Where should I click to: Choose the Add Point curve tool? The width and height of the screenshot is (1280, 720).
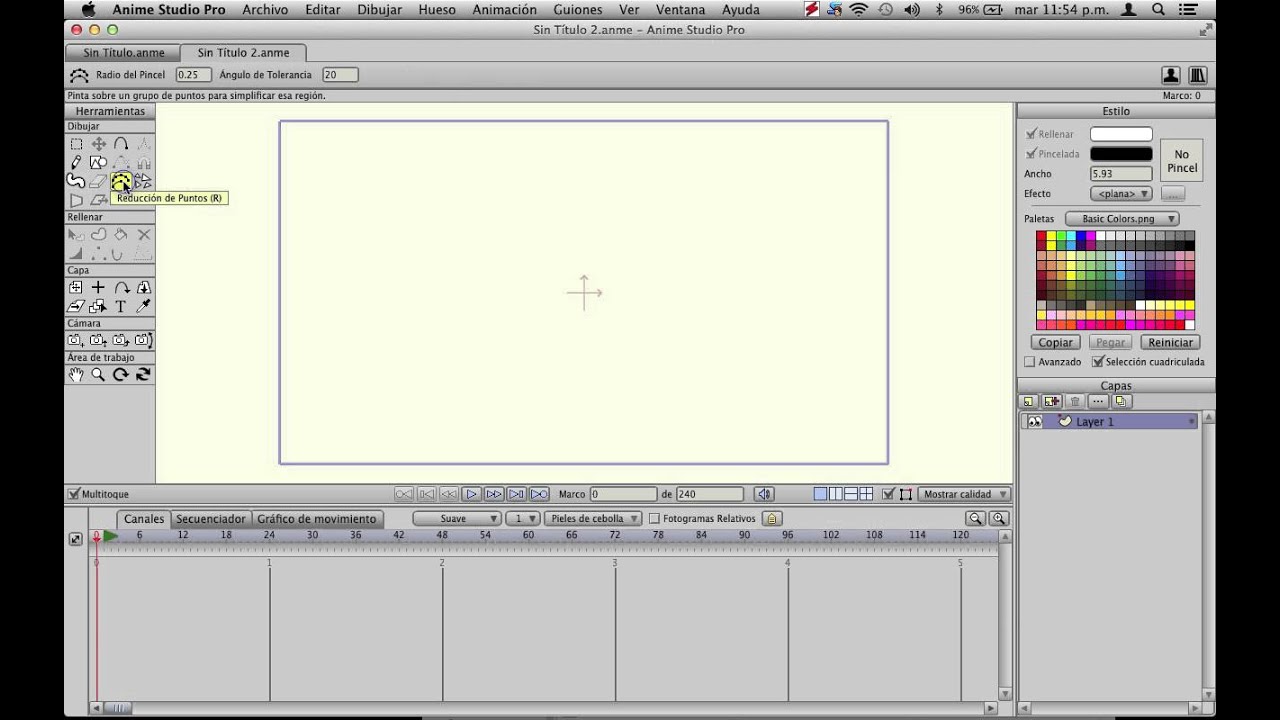(x=121, y=144)
